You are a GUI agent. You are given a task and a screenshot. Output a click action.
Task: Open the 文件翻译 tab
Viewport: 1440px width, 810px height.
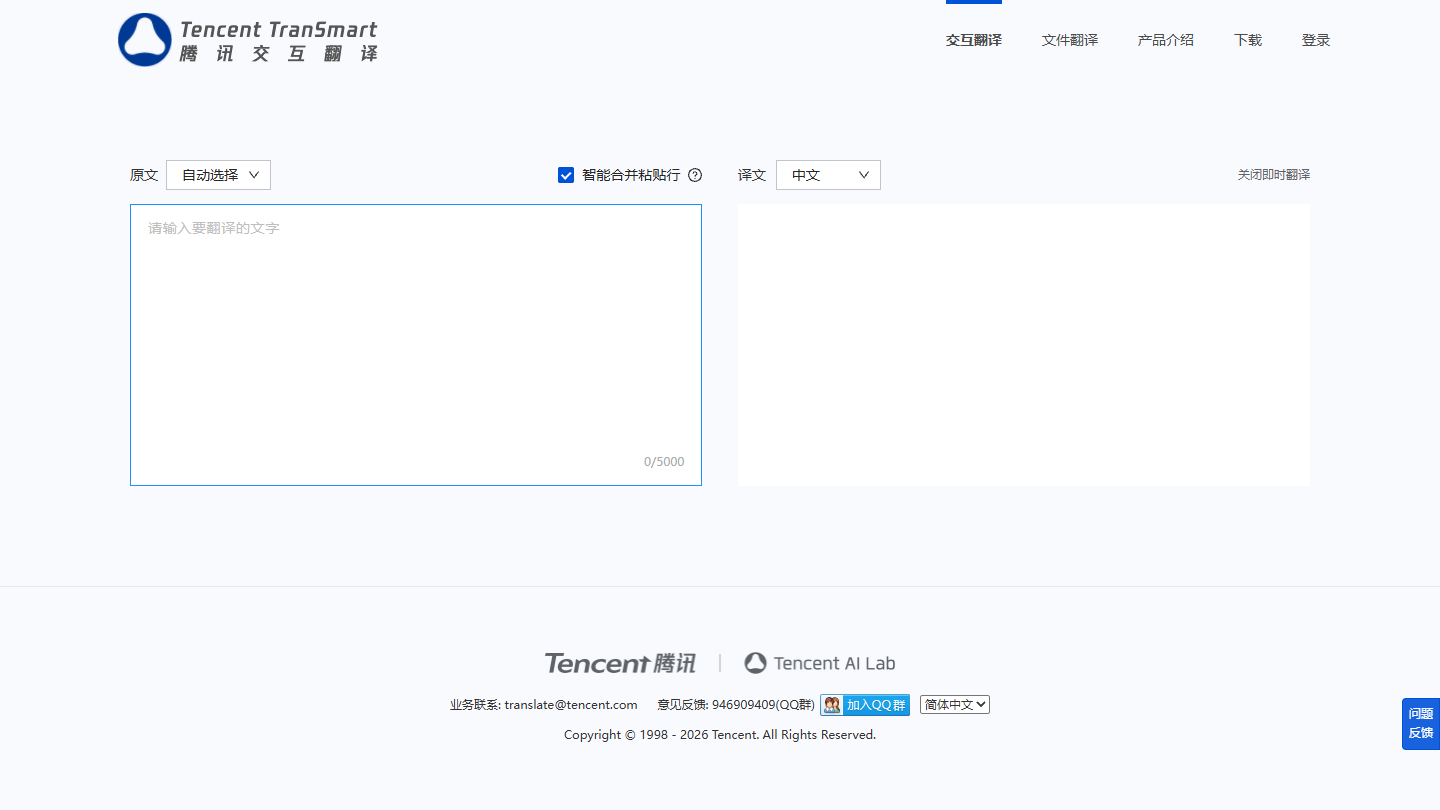pyautogui.click(x=1070, y=40)
